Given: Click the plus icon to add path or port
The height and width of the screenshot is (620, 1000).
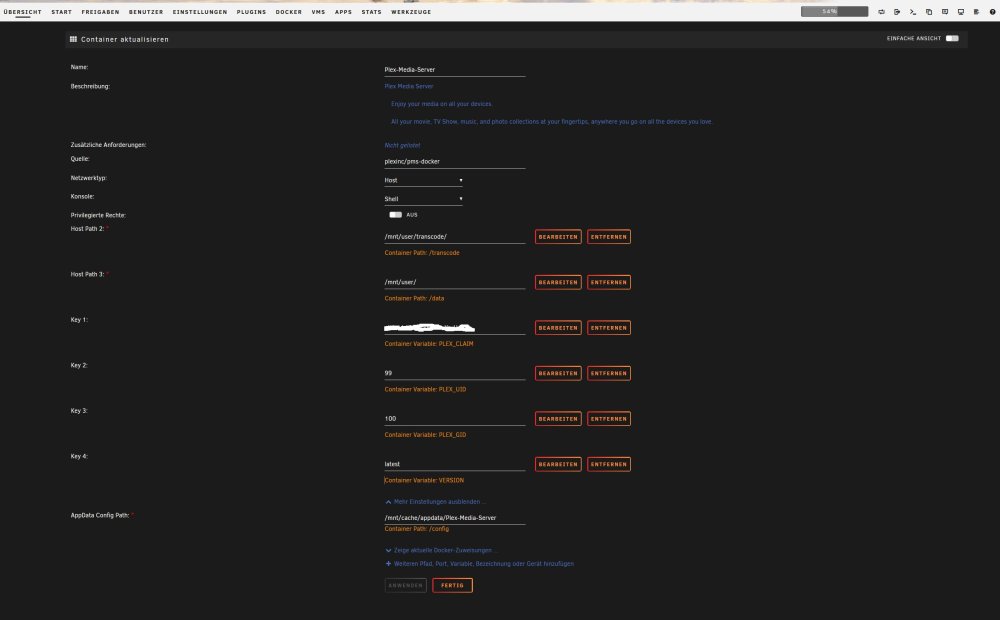Looking at the screenshot, I should click(x=388, y=563).
